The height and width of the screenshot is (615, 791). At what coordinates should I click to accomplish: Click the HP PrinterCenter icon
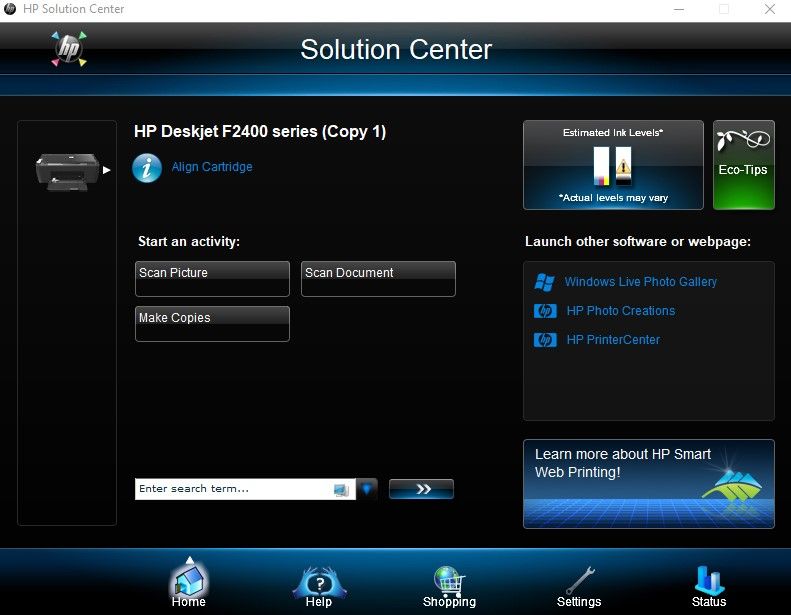(545, 340)
